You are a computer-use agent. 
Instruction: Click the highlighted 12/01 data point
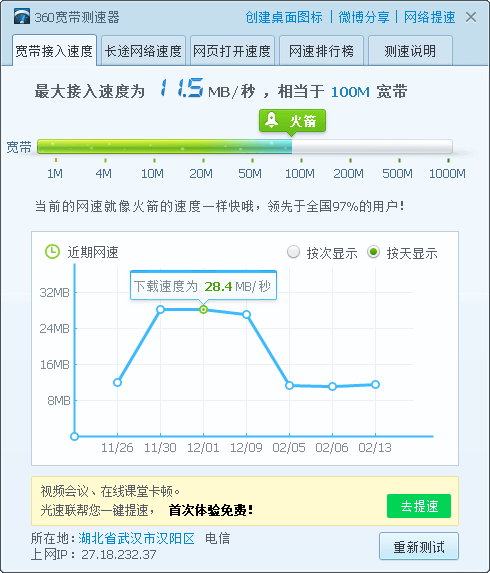click(204, 310)
